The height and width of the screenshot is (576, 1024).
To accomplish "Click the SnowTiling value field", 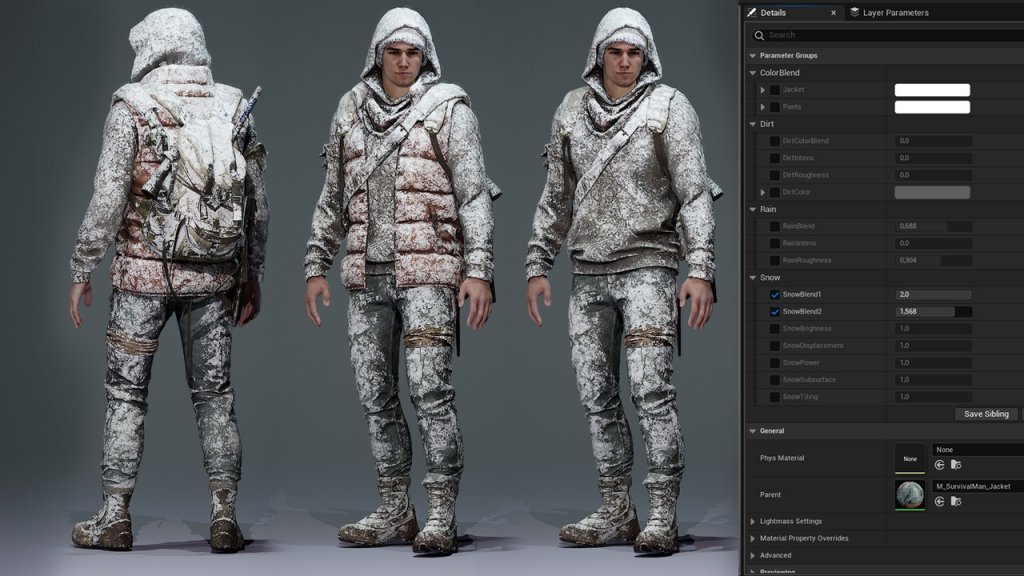I will [933, 396].
